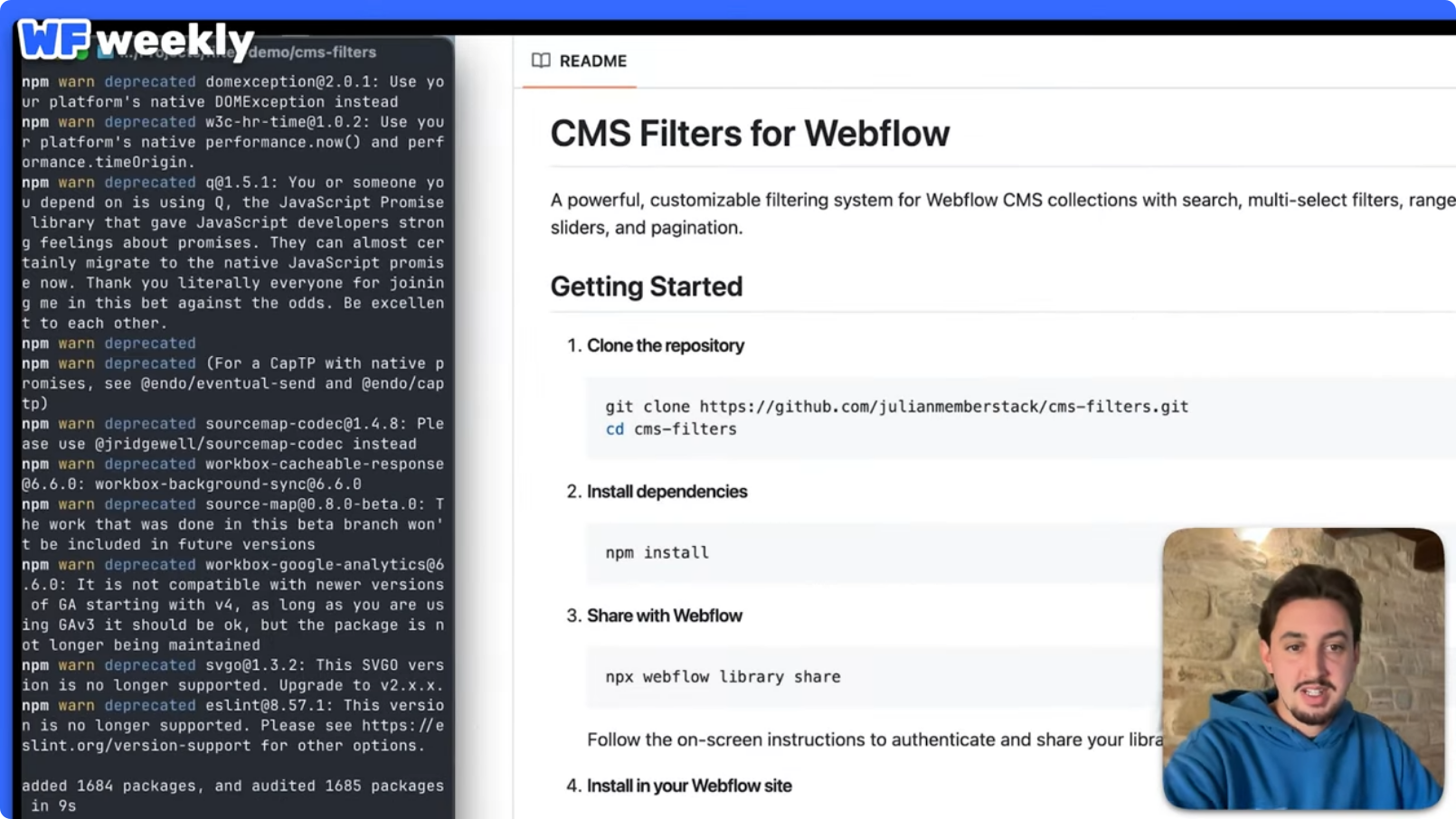This screenshot has height=819, width=1456.
Task: Click the 'workbox-cacheable-response' warning in terminal
Action: click(x=233, y=474)
